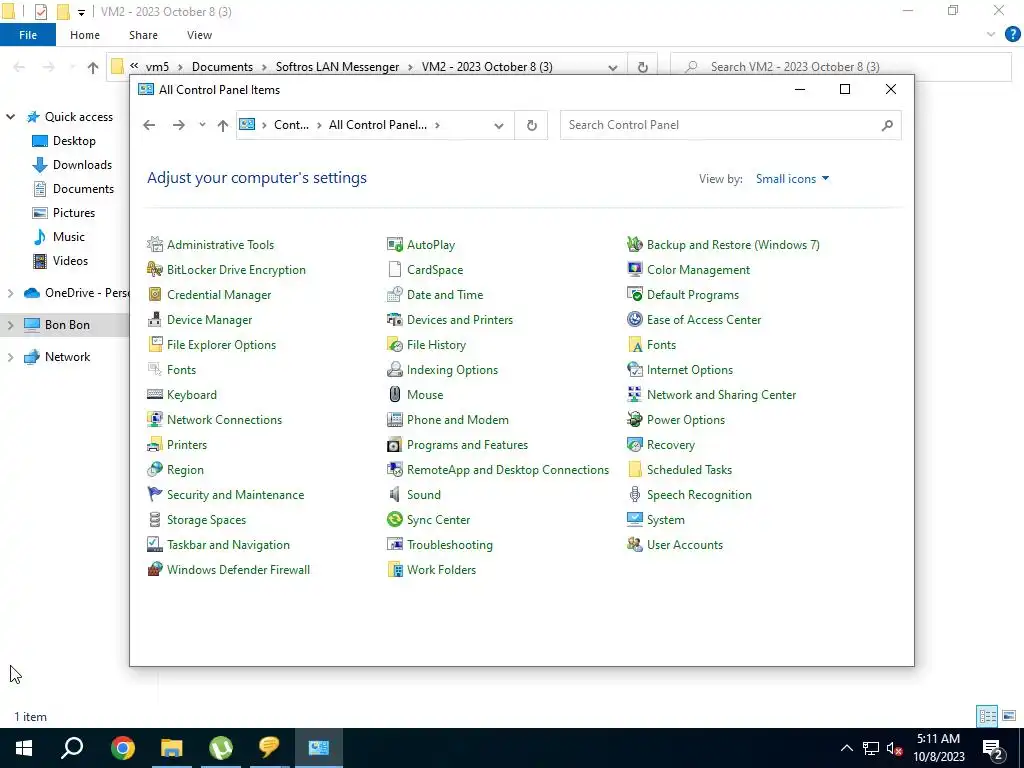The image size is (1024, 768).
Task: Expand the Control Panel address bar history dropdown
Action: (499, 125)
